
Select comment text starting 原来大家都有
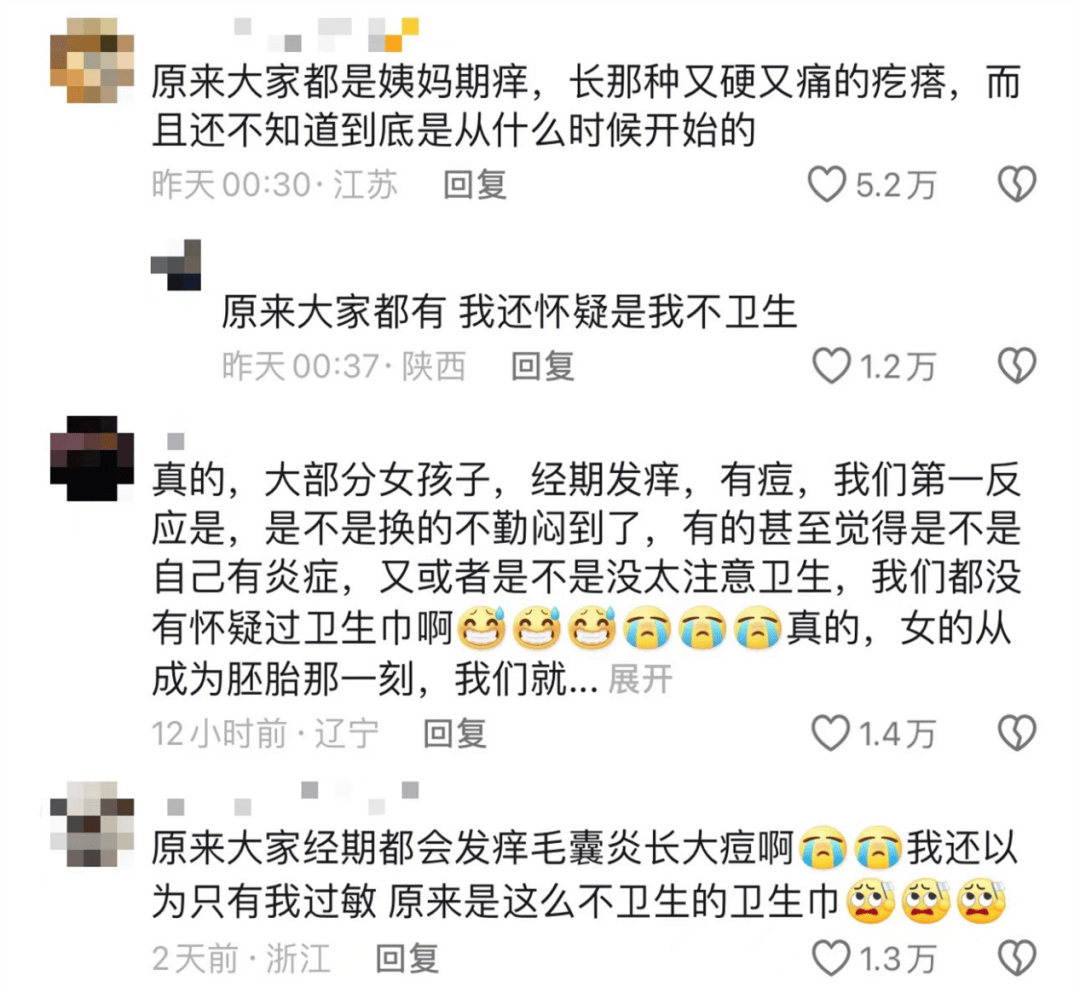coord(509,312)
